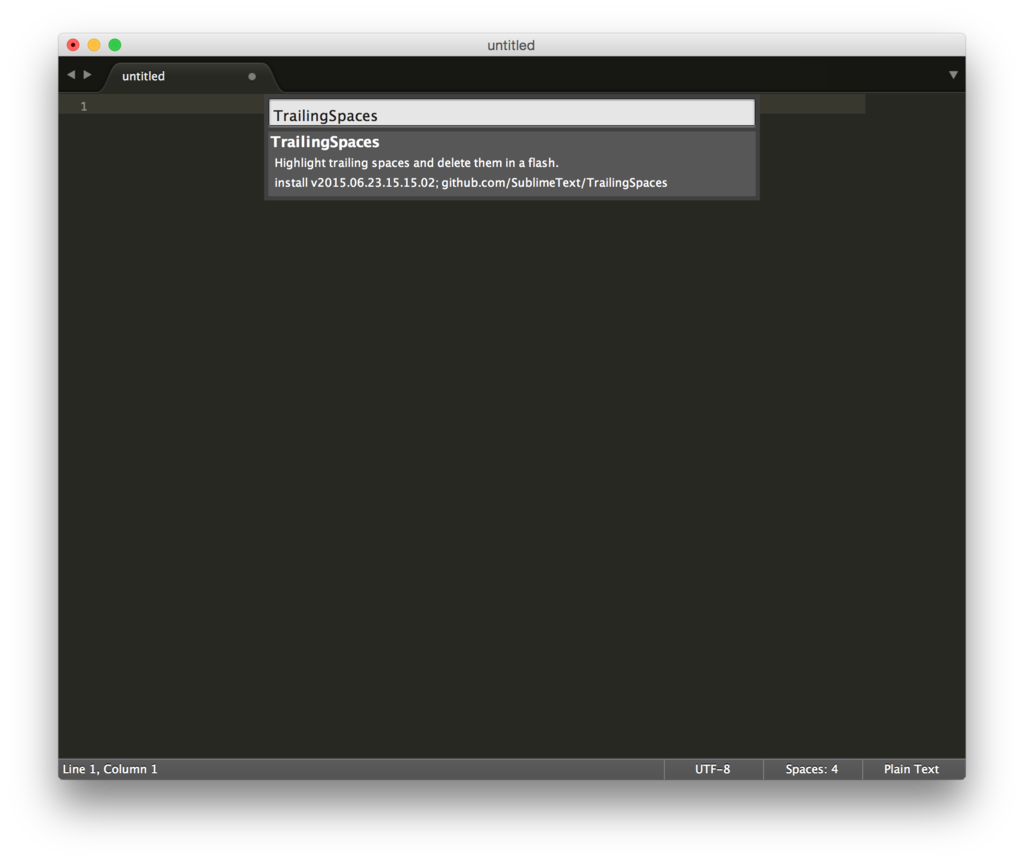1024x863 pixels.
Task: Click Line 1, Column 1 status
Action: click(110, 769)
